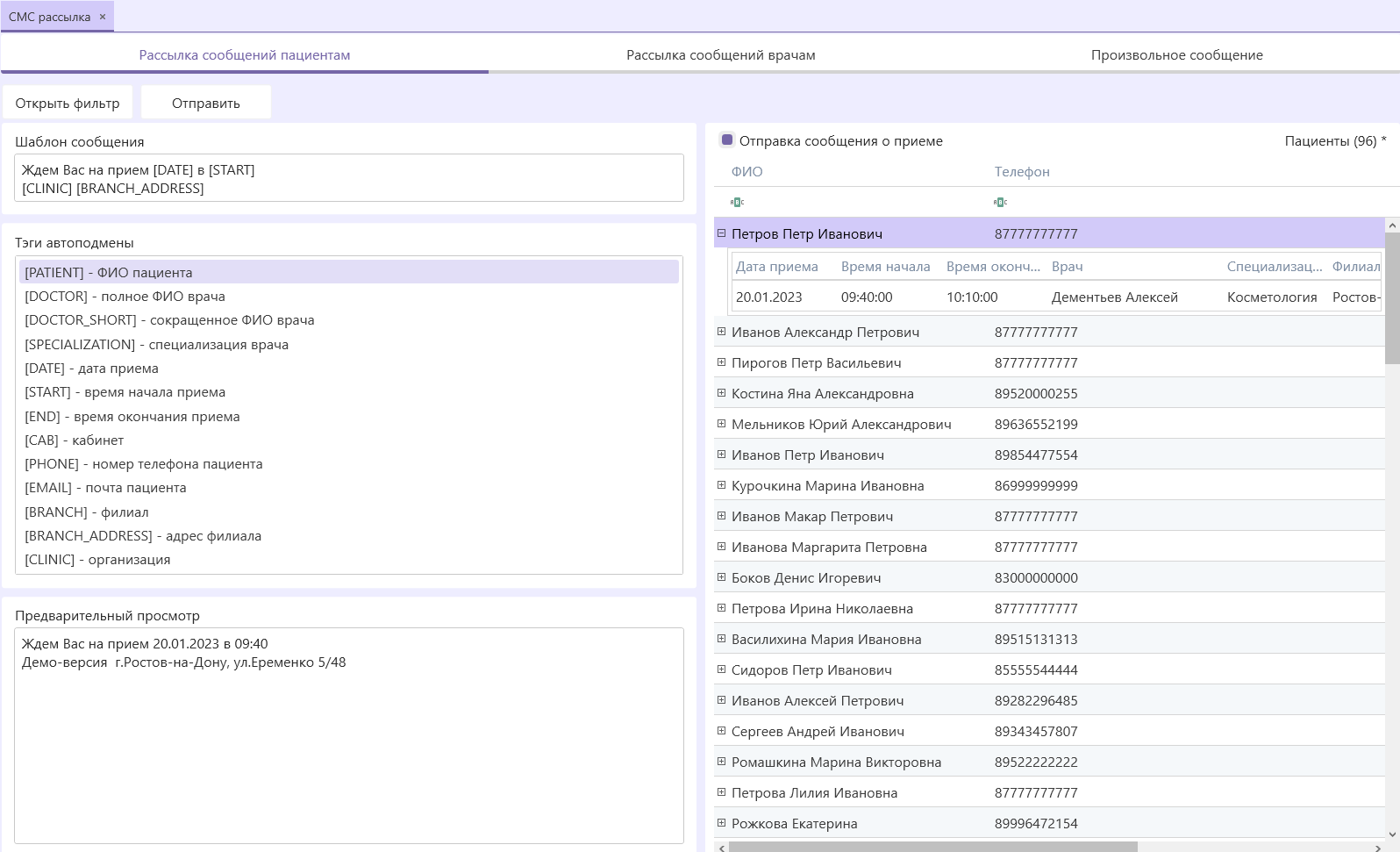Click the Телефон column filter icon
The width and height of the screenshot is (1400, 852).
tap(1001, 202)
